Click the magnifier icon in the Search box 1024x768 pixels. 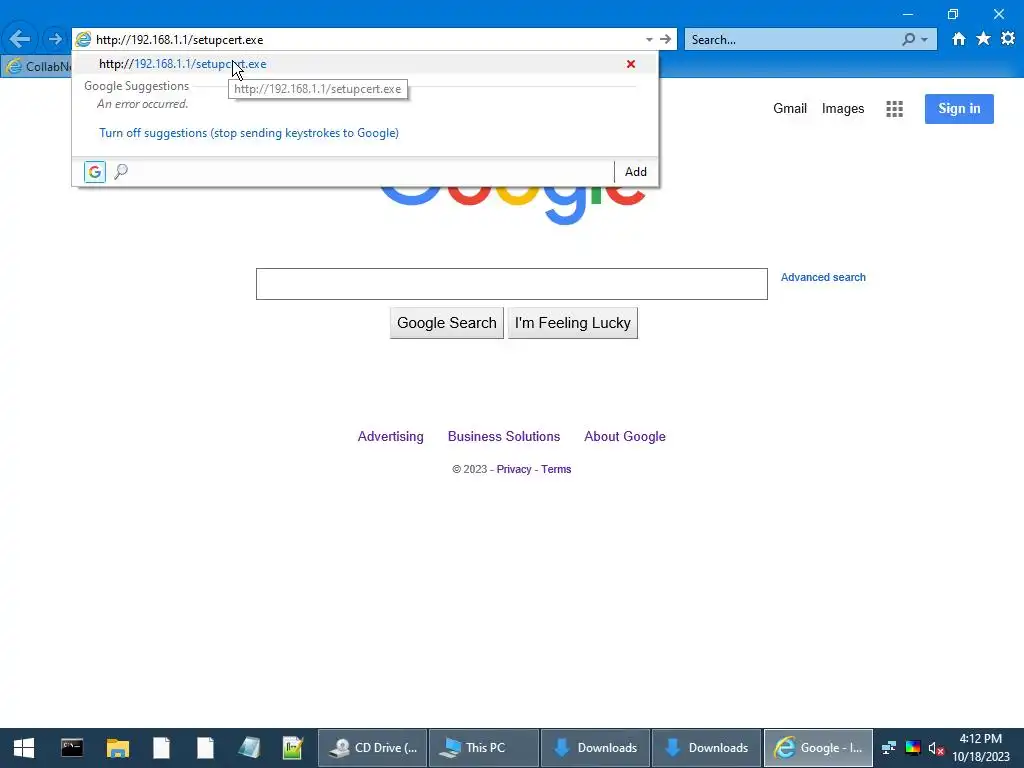point(908,39)
